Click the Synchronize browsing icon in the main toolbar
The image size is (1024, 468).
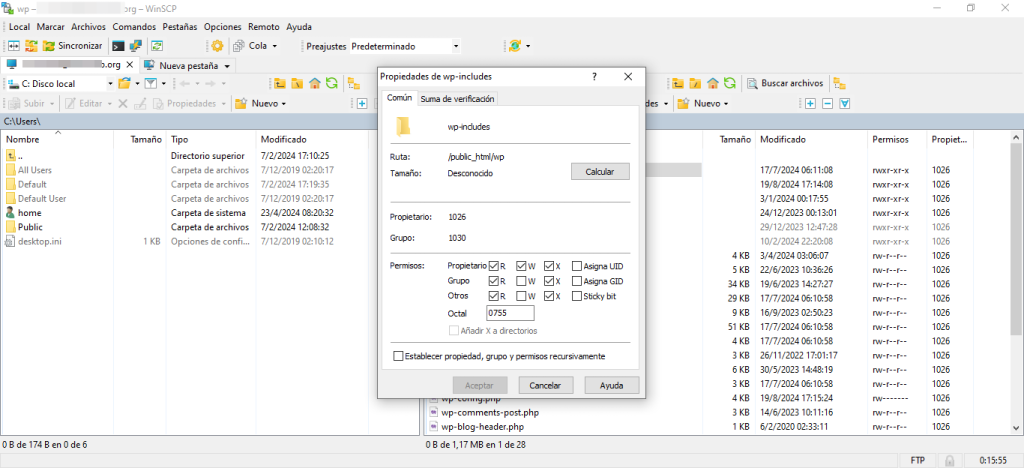point(31,46)
